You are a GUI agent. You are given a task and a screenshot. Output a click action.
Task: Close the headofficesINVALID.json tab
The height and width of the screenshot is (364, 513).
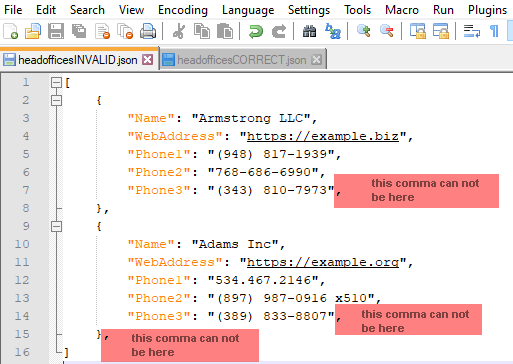(x=148, y=60)
